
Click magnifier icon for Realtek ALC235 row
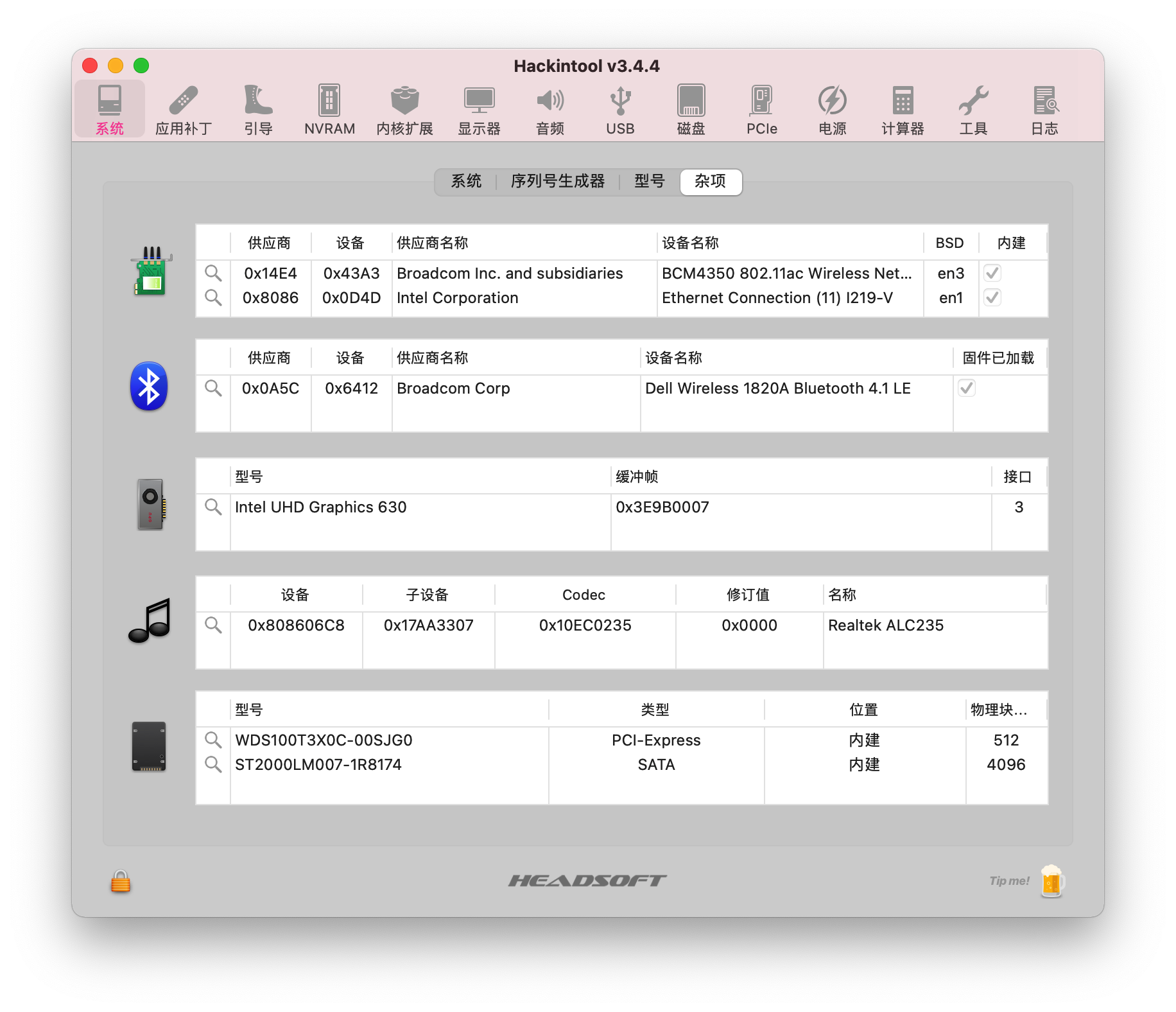(213, 625)
